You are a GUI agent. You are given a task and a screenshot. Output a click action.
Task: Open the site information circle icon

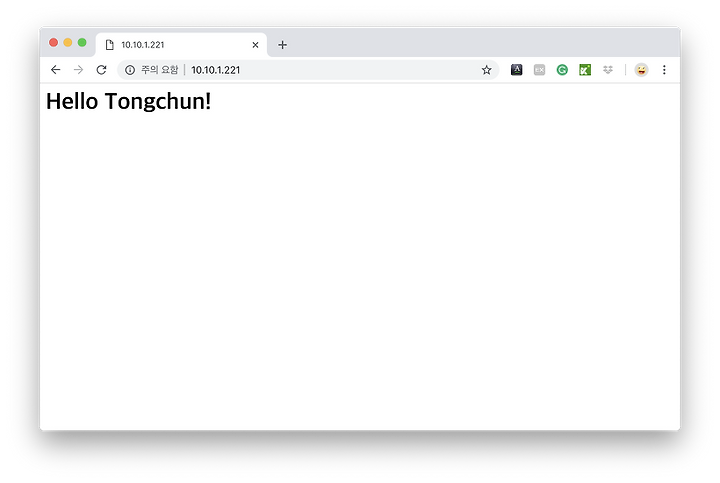(130, 70)
